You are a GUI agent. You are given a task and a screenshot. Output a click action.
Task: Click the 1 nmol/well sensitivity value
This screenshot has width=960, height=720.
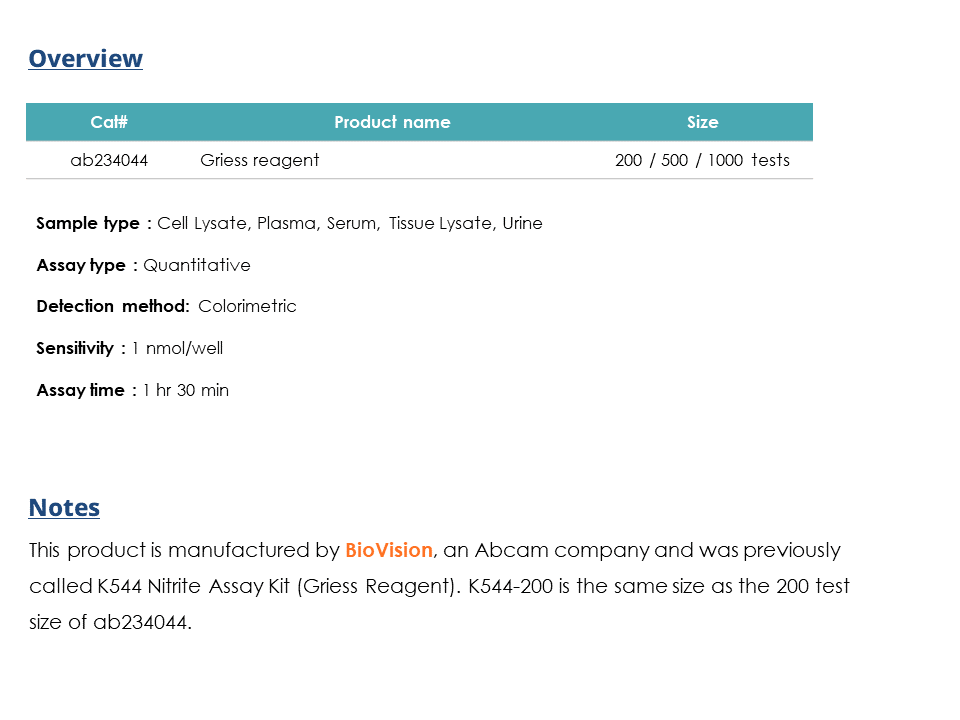(x=178, y=348)
